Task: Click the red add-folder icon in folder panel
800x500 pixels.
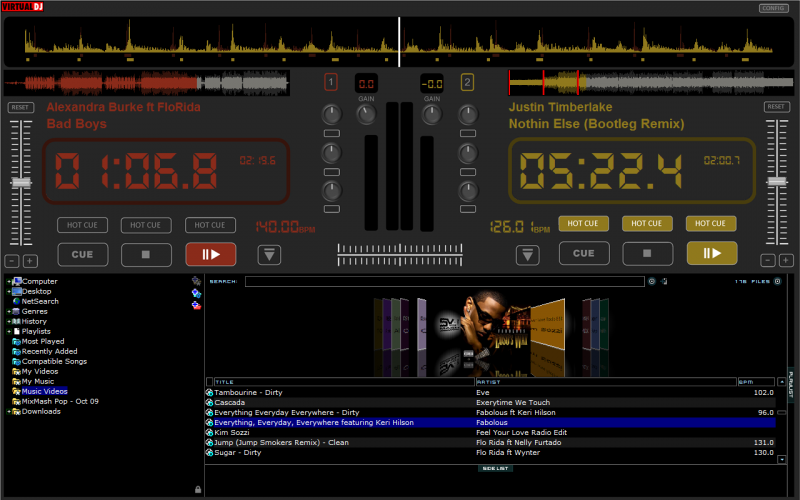Action: pyautogui.click(x=196, y=305)
